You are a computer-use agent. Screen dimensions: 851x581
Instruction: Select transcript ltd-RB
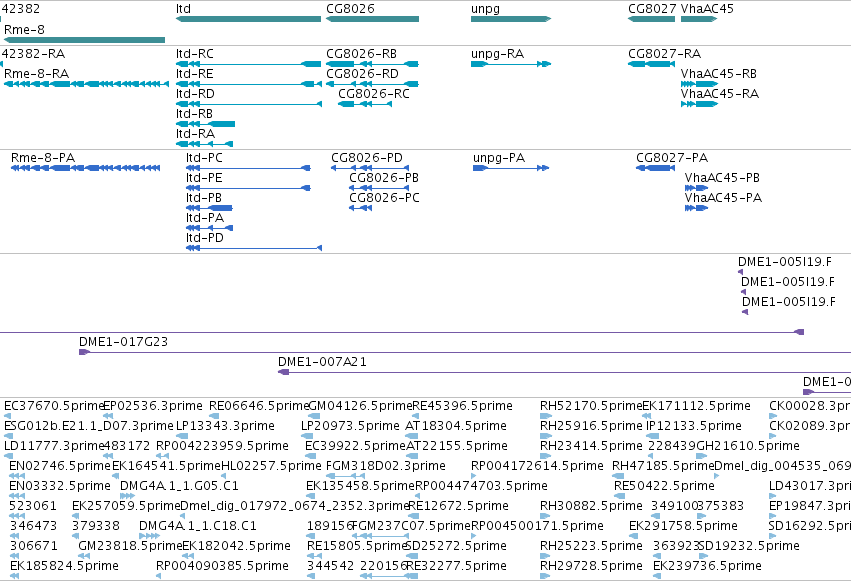coord(205,124)
